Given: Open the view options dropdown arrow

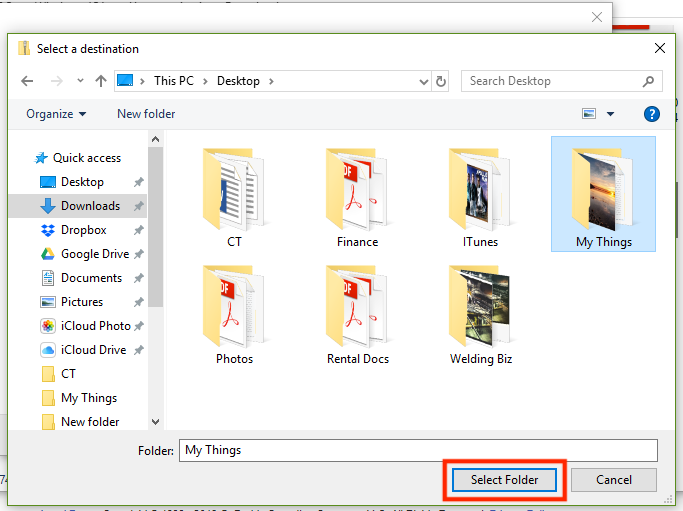Looking at the screenshot, I should pos(610,114).
